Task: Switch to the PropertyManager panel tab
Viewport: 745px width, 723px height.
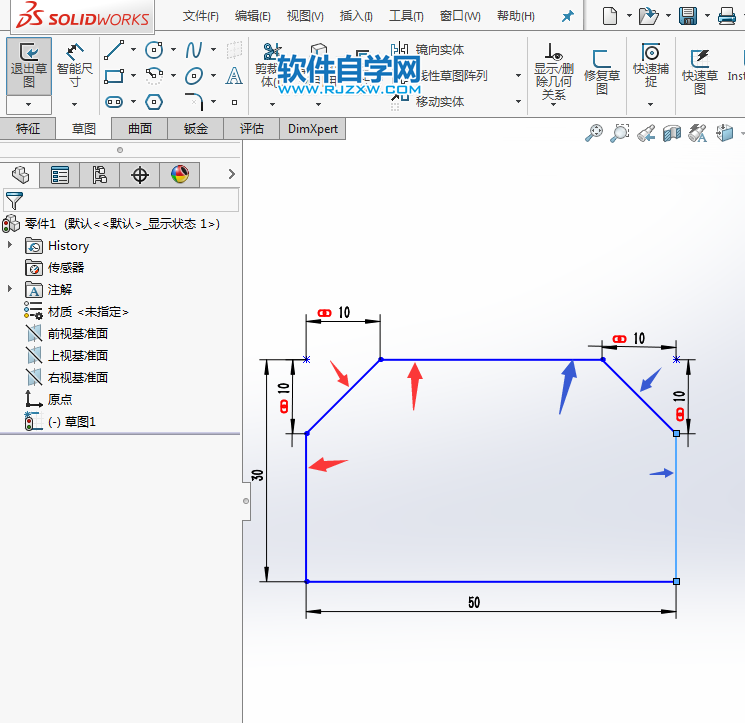Action: pos(60,175)
